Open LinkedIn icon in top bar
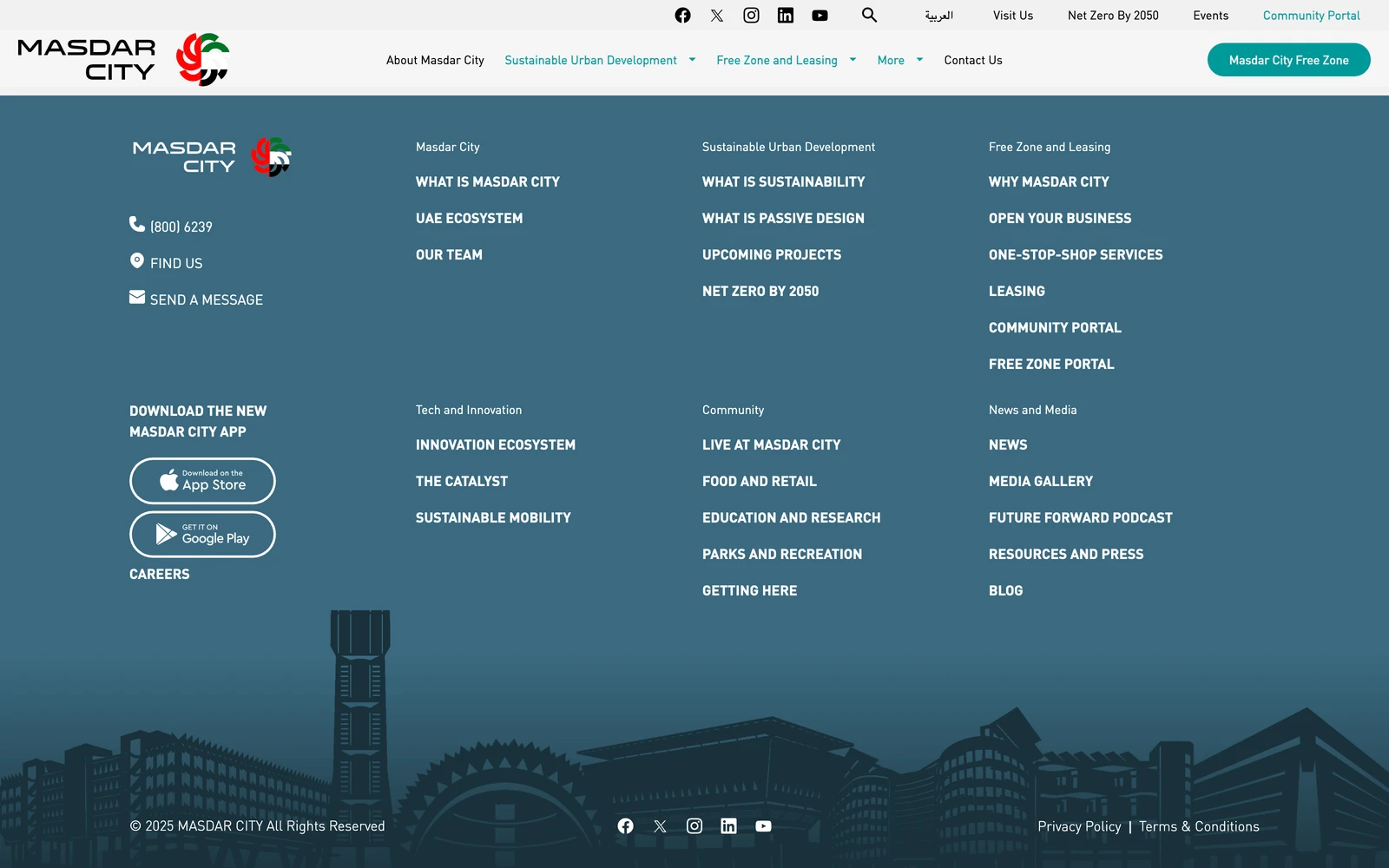Image resolution: width=1389 pixels, height=868 pixels. [x=786, y=16]
